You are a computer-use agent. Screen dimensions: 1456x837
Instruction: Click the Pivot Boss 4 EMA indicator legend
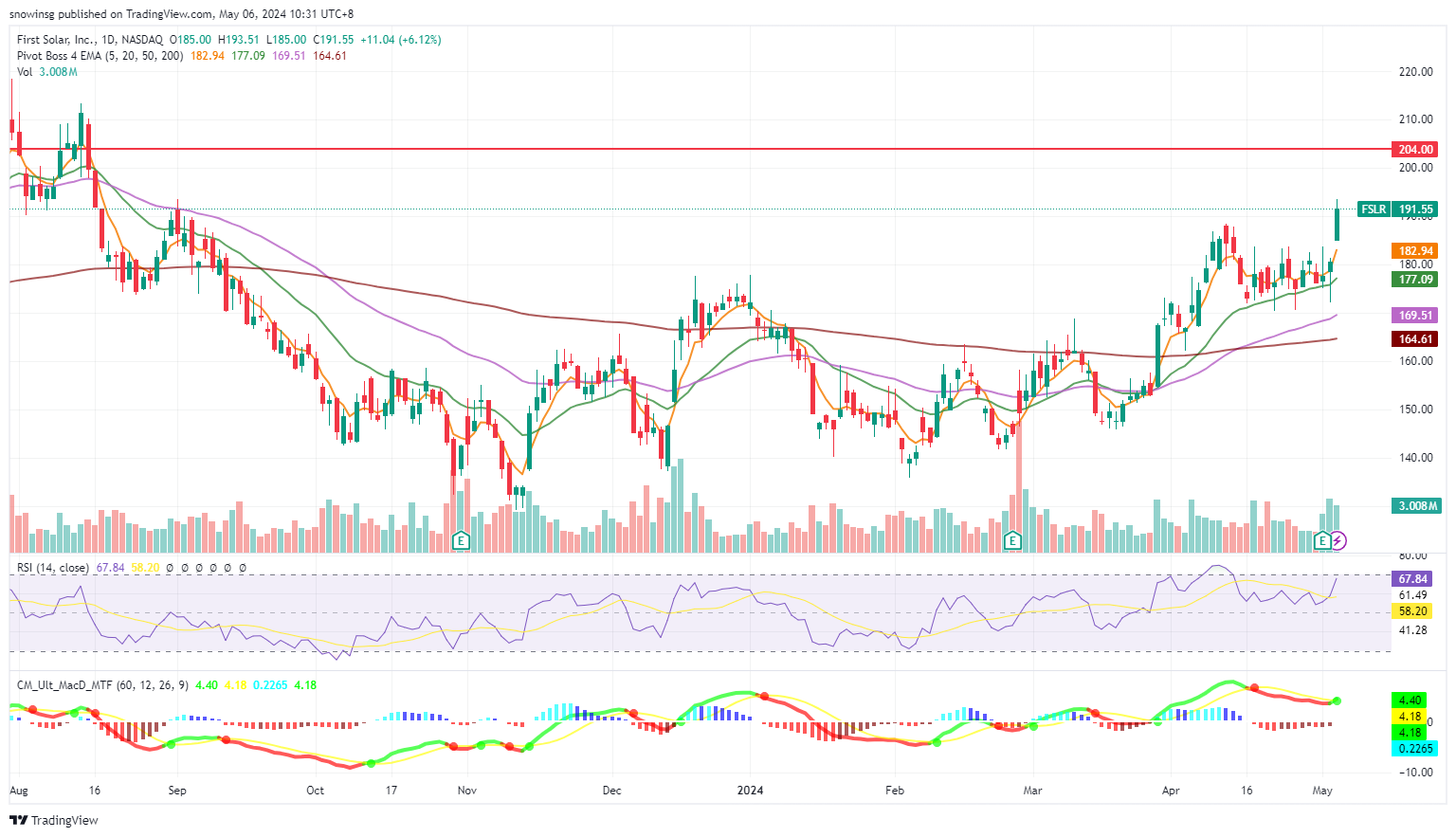(x=100, y=56)
